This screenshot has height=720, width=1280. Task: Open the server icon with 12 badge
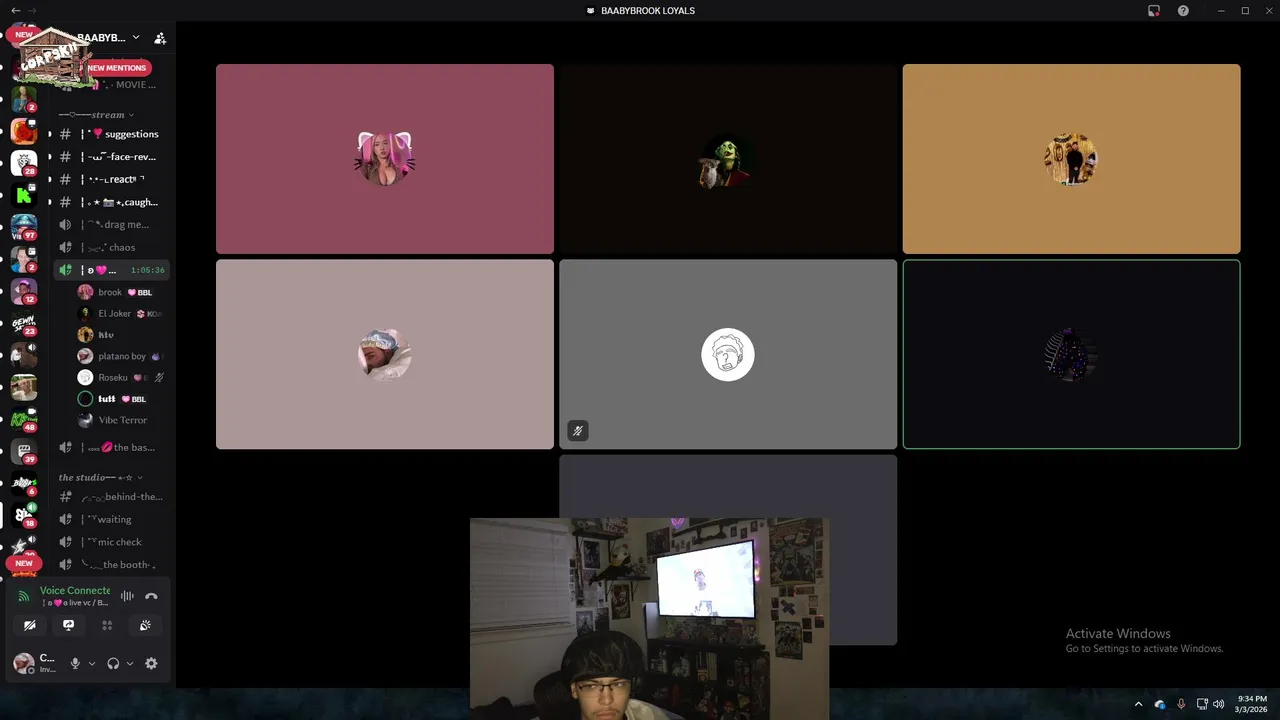point(24,291)
